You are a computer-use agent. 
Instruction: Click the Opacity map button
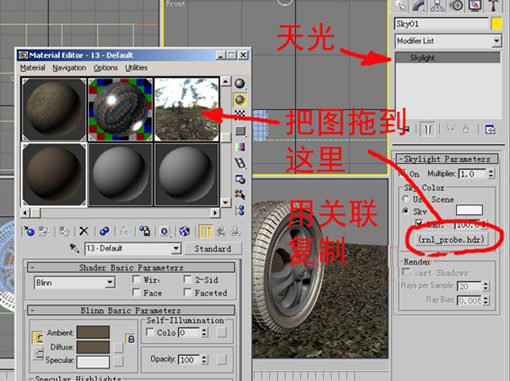(222, 359)
